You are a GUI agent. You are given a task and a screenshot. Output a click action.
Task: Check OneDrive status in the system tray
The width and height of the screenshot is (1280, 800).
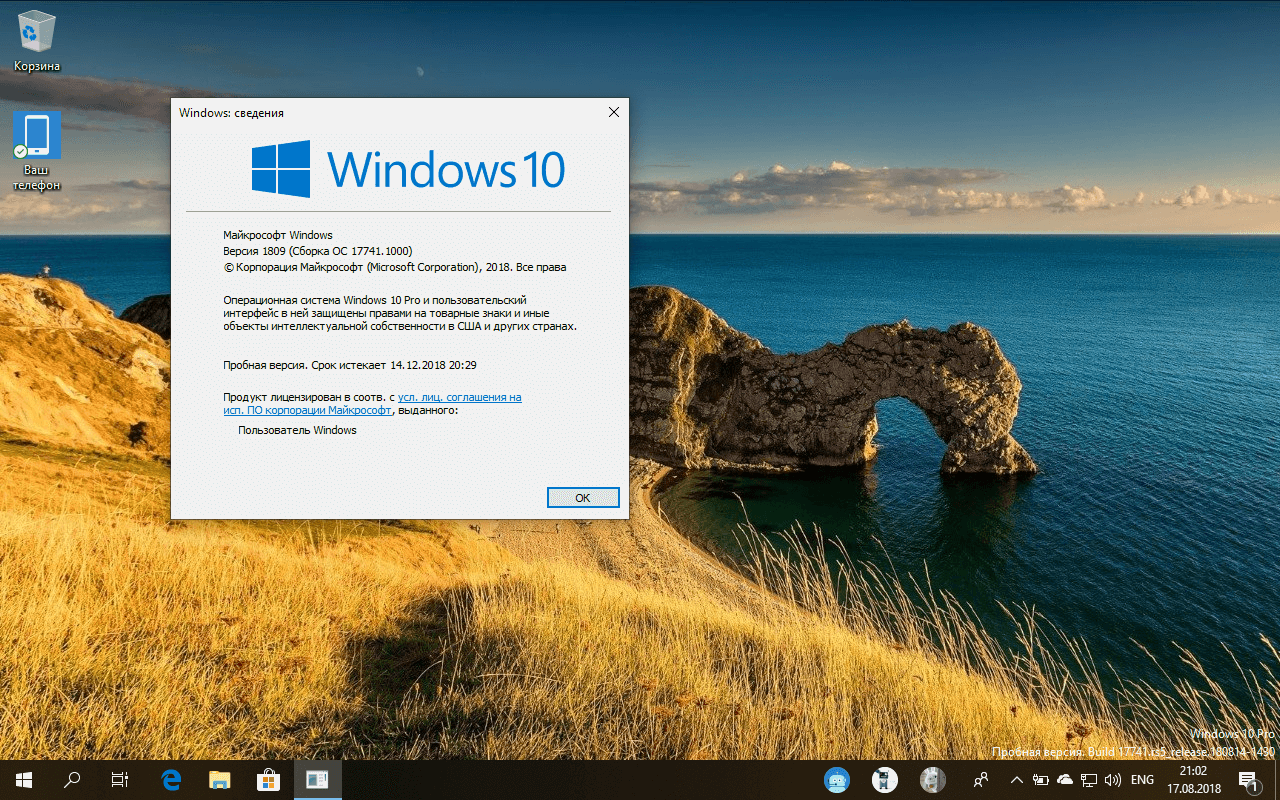(1064, 779)
